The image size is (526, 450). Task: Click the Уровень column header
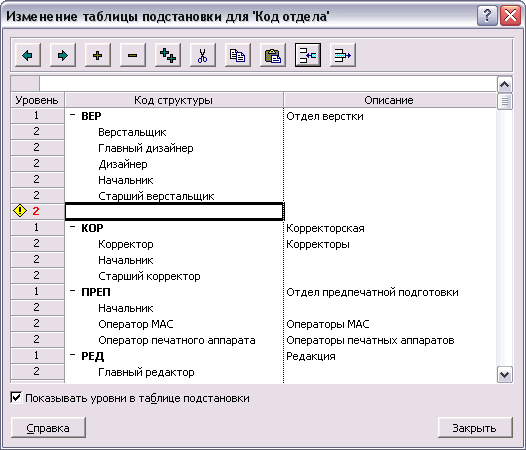pyautogui.click(x=37, y=100)
